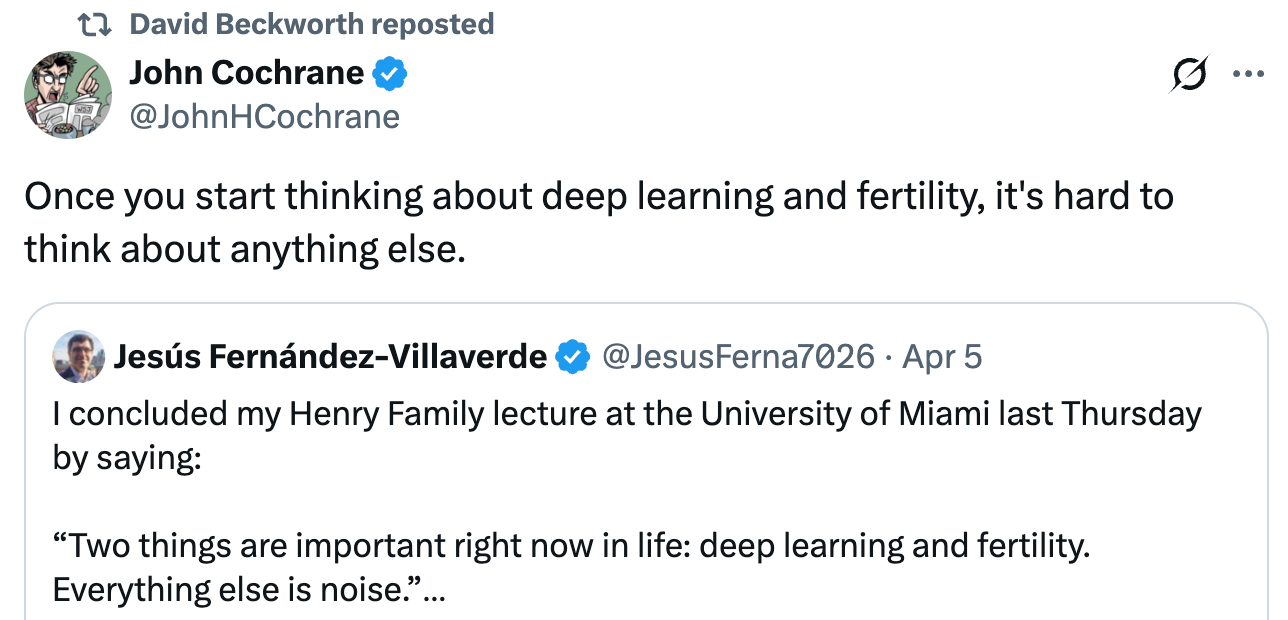The image size is (1288, 620).
Task: Open David Beckworth reposted link
Action: pyautogui.click(x=311, y=24)
